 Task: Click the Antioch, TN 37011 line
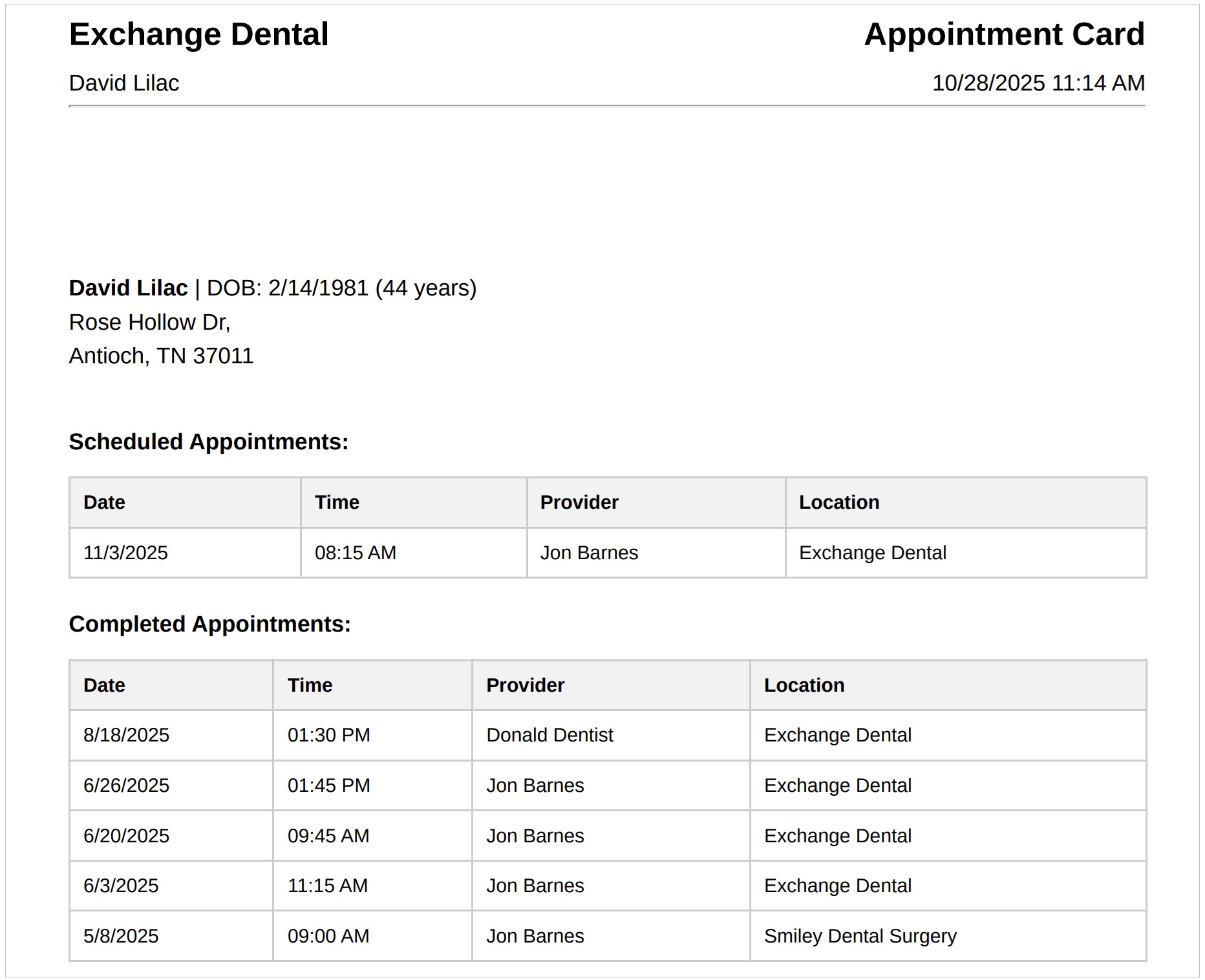161,356
